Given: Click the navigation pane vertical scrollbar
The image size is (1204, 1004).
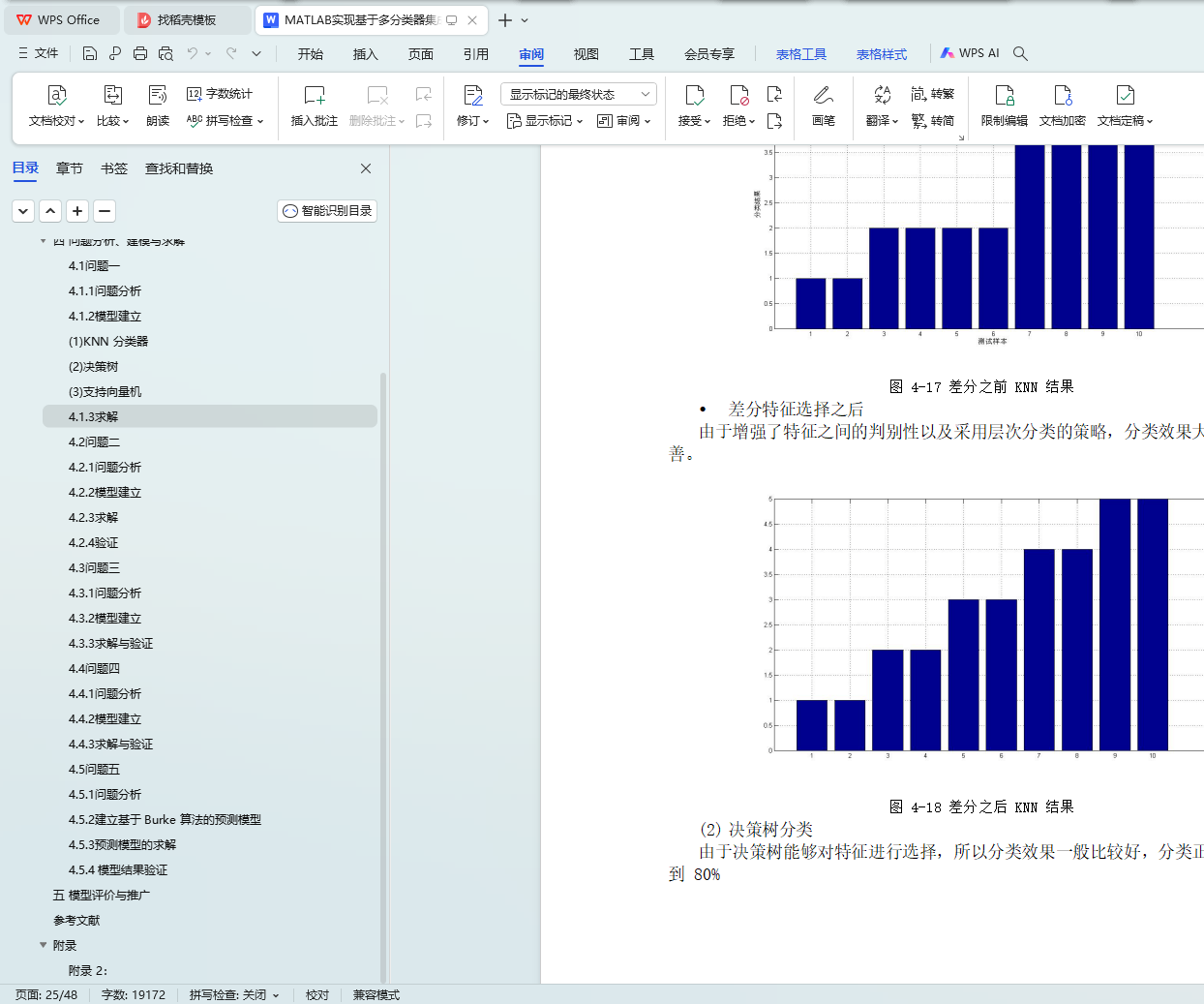Looking at the screenshot, I should [383, 678].
